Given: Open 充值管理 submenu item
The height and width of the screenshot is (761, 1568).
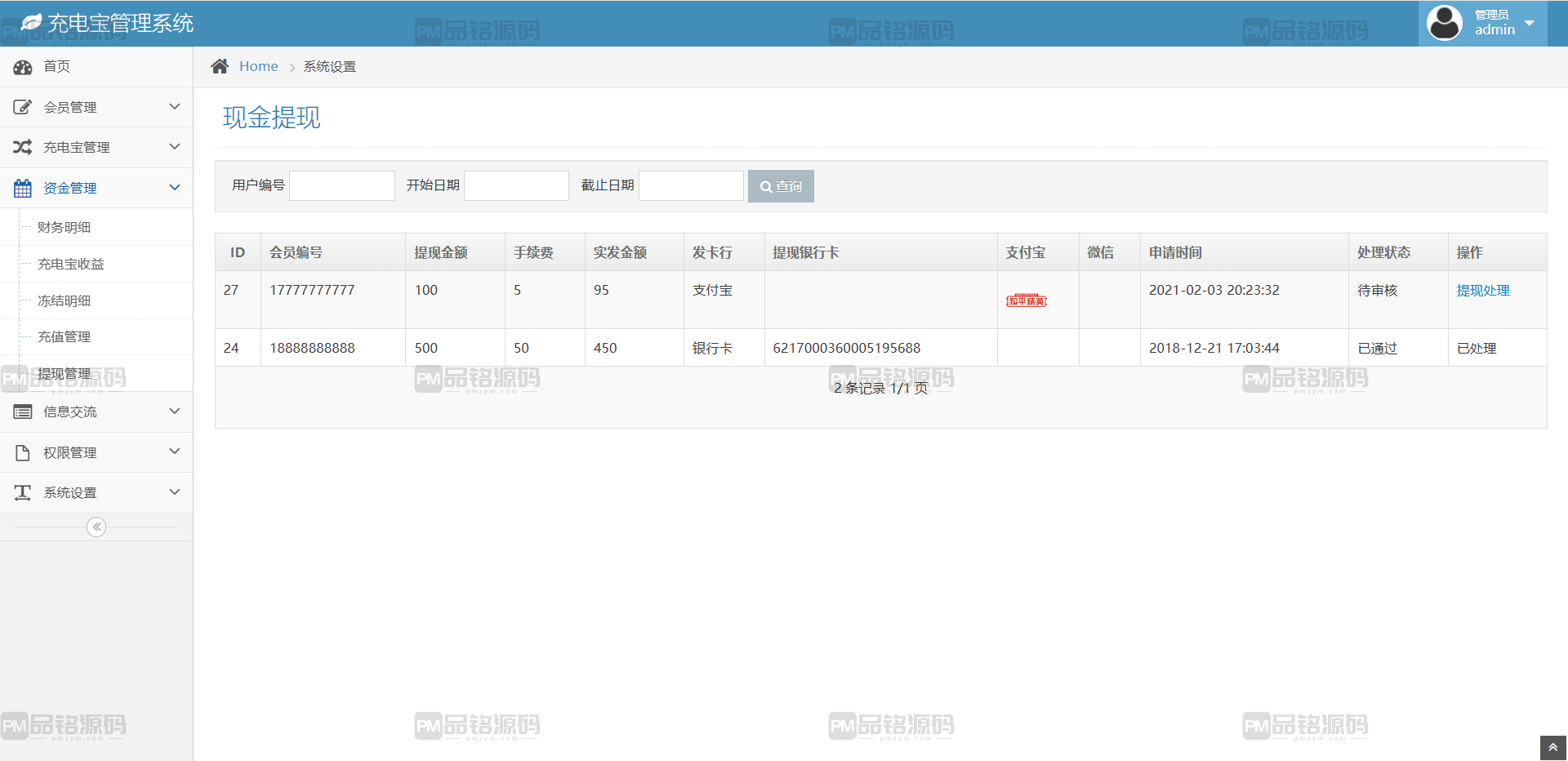Looking at the screenshot, I should click(x=64, y=336).
